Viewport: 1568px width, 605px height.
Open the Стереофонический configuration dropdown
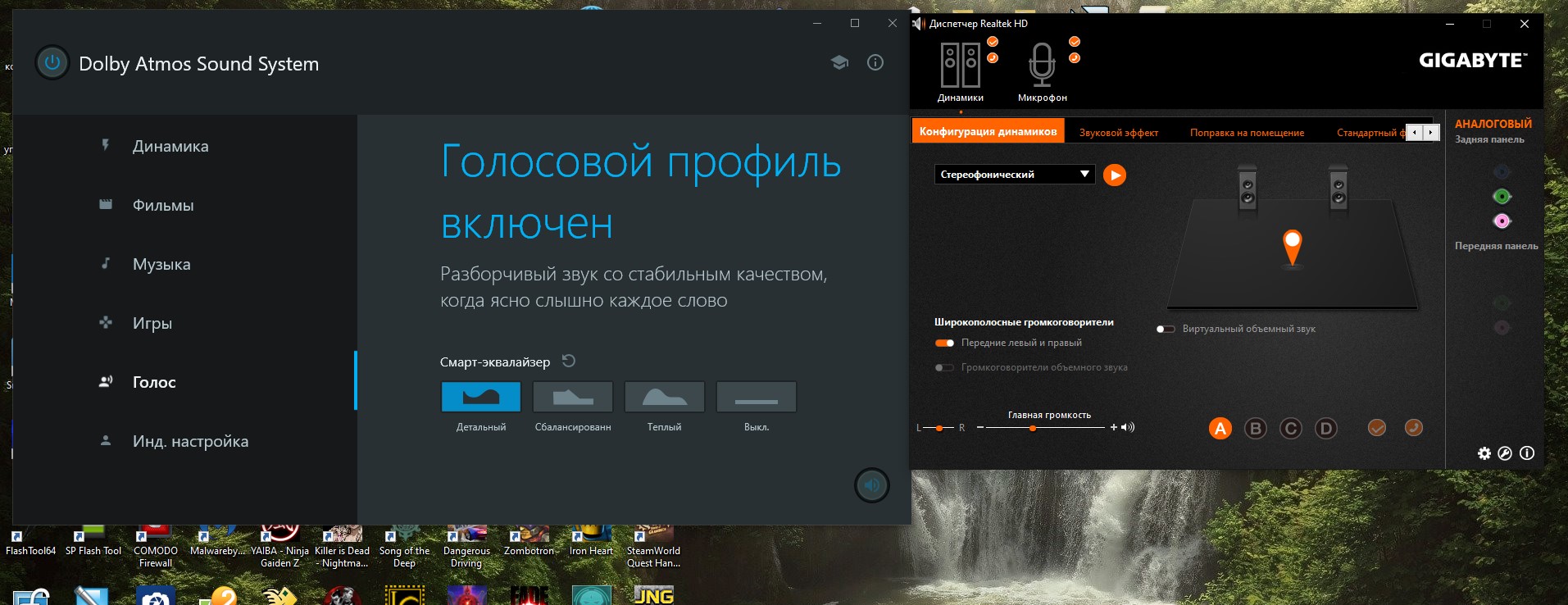(1015, 174)
